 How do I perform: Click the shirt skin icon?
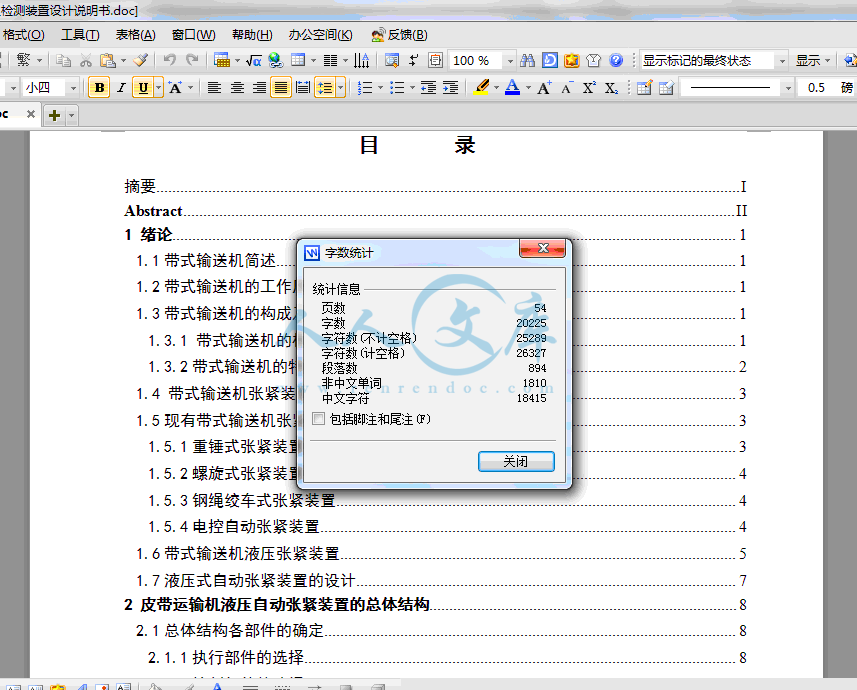tap(594, 60)
